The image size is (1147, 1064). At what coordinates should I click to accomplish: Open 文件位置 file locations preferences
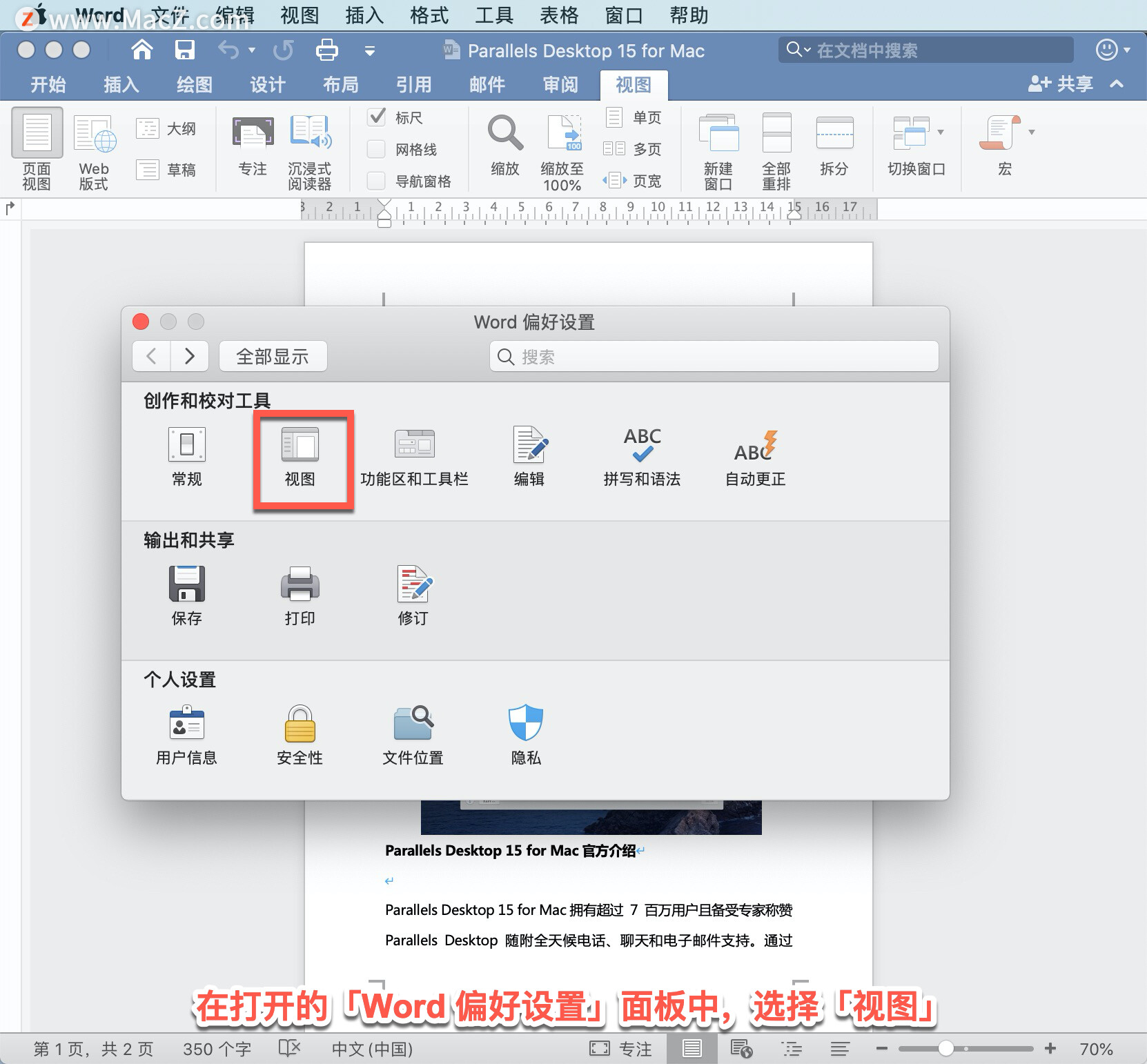pos(413,735)
